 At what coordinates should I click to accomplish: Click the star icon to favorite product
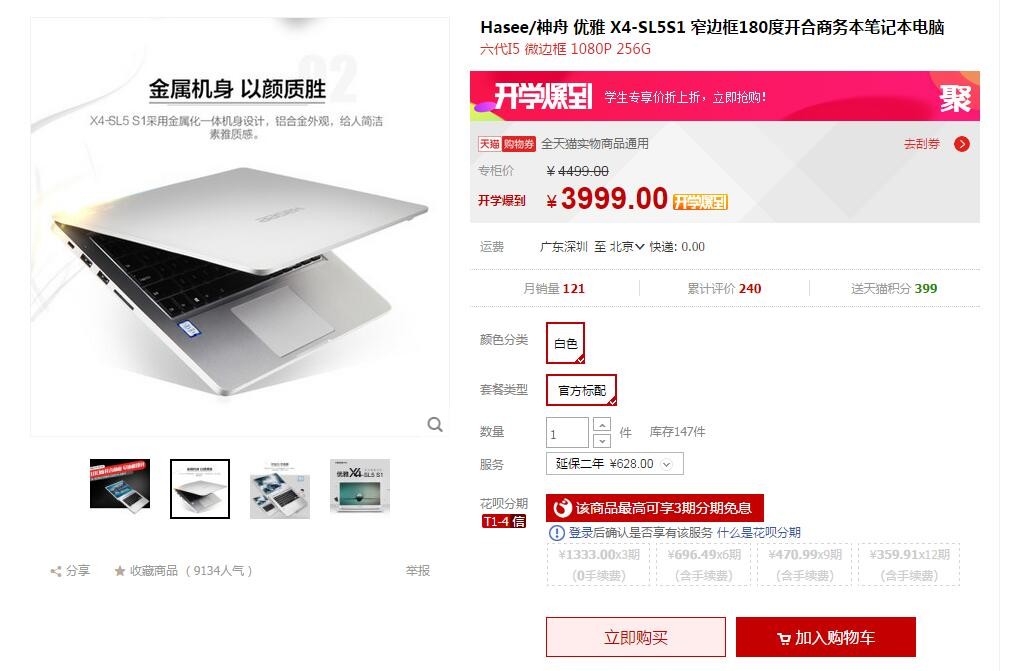(120, 570)
